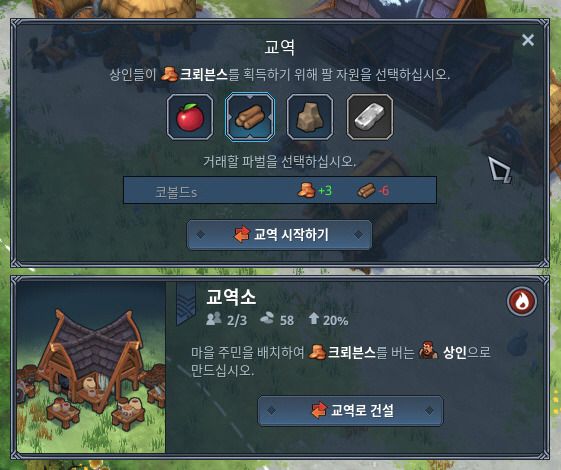Choose the 코볼드s faction row

point(280,190)
